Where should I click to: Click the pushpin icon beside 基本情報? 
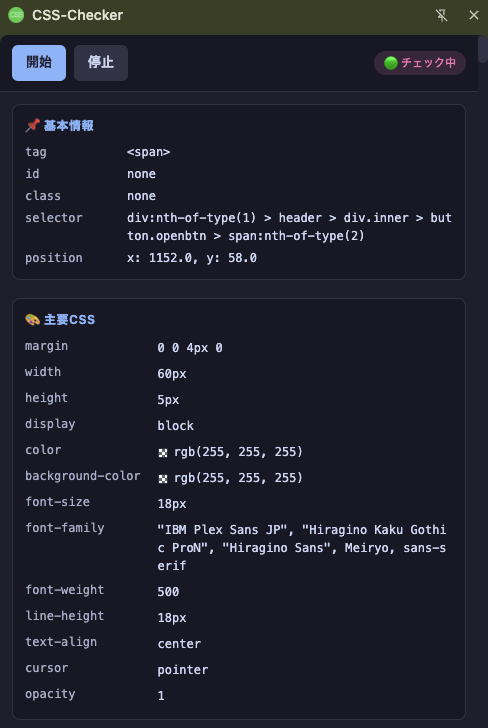(33, 125)
